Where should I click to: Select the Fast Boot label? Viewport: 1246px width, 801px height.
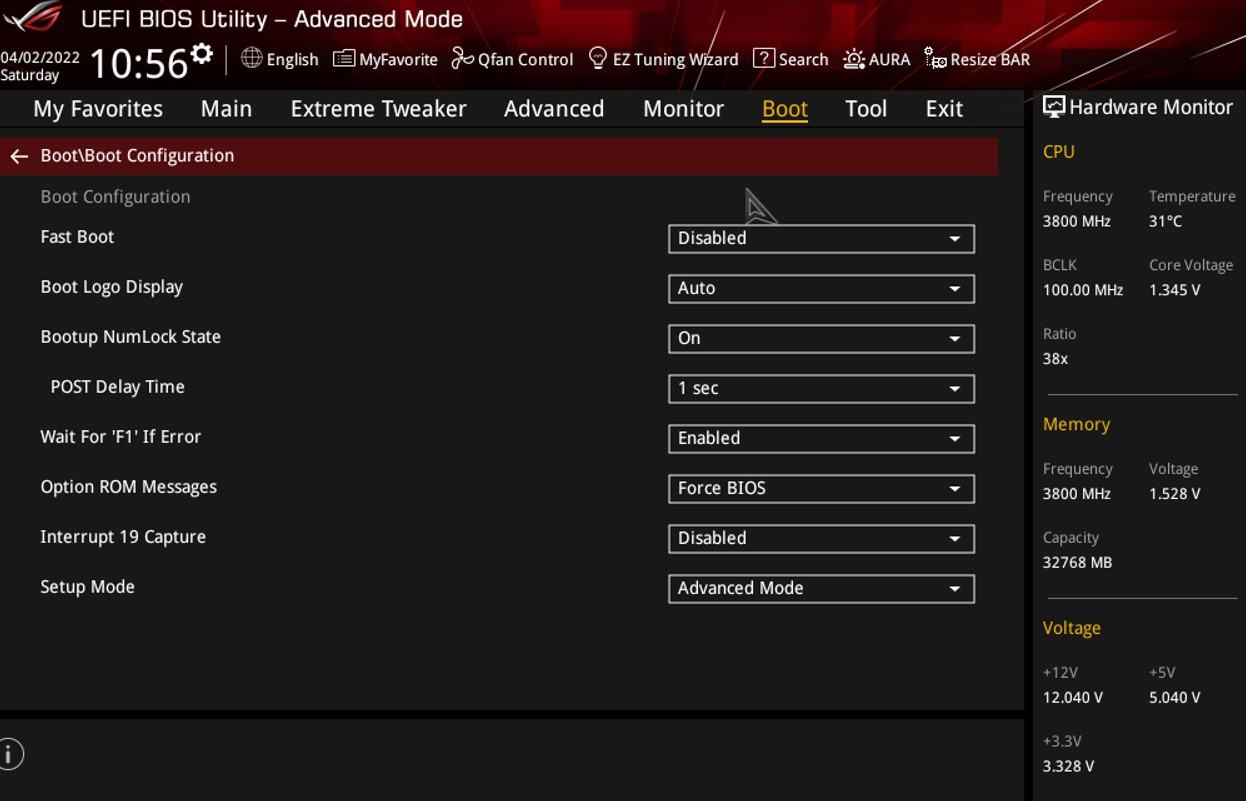[77, 237]
